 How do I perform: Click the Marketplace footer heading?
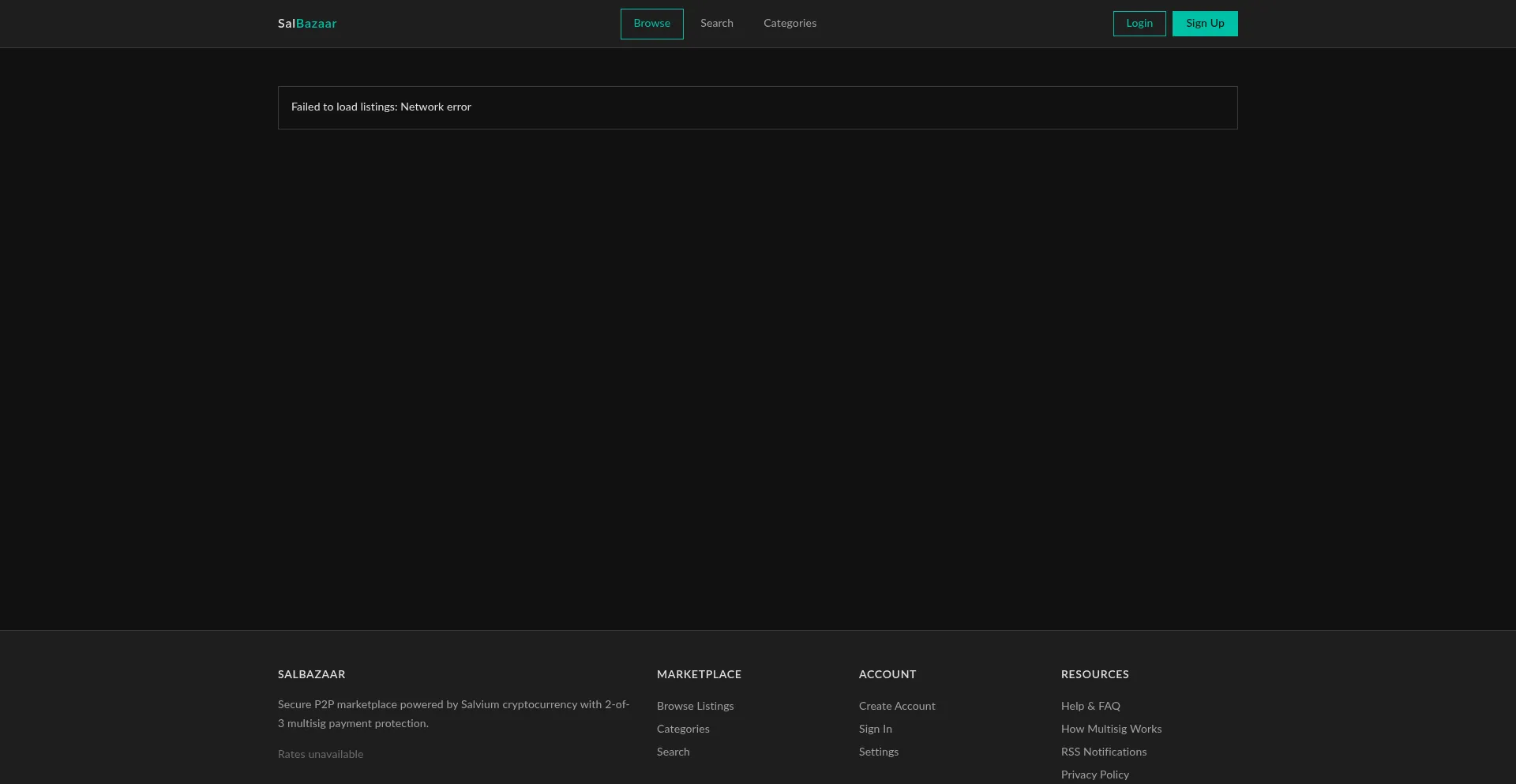pyautogui.click(x=699, y=675)
